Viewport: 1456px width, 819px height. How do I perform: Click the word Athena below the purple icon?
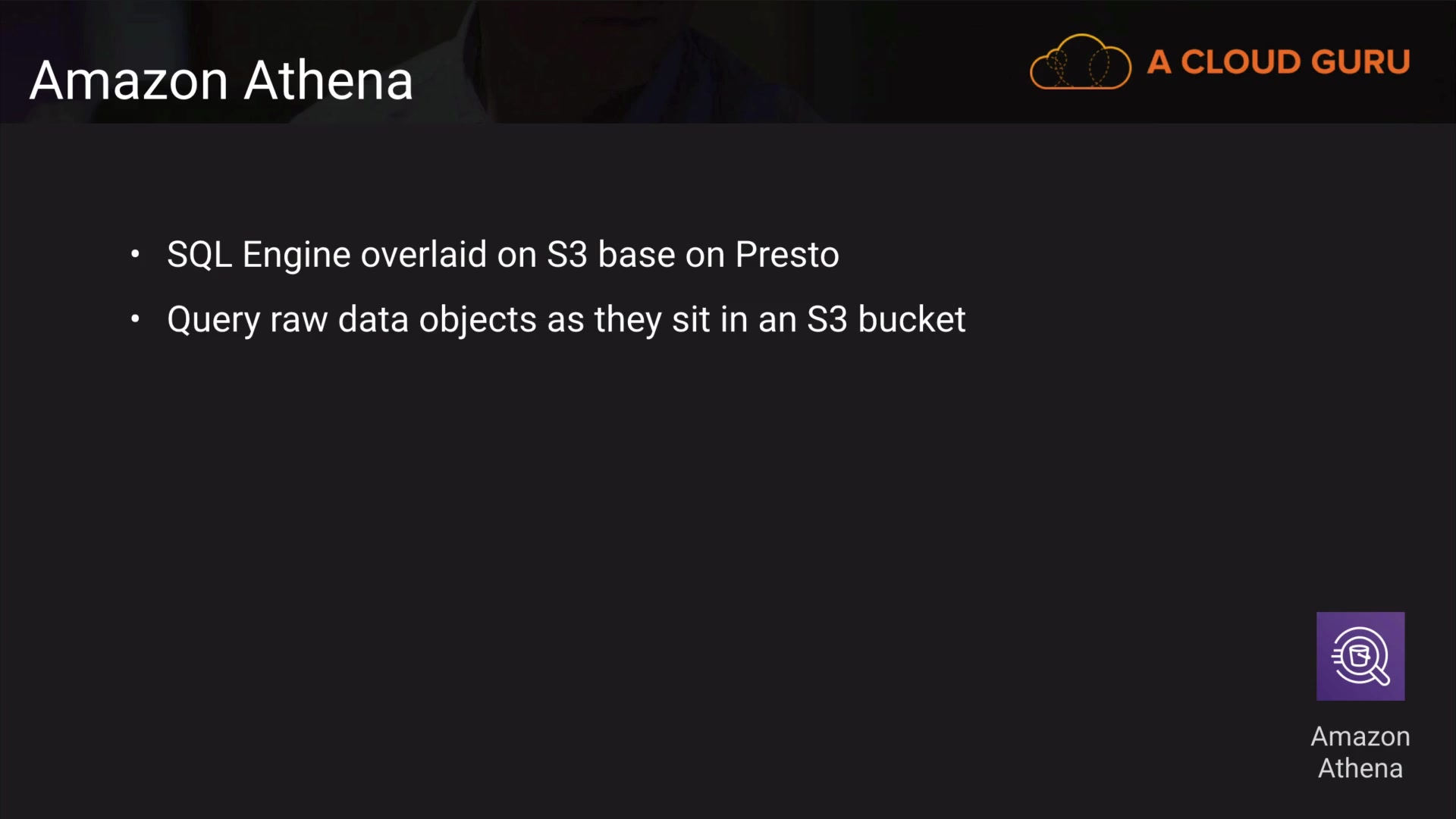pos(1360,768)
